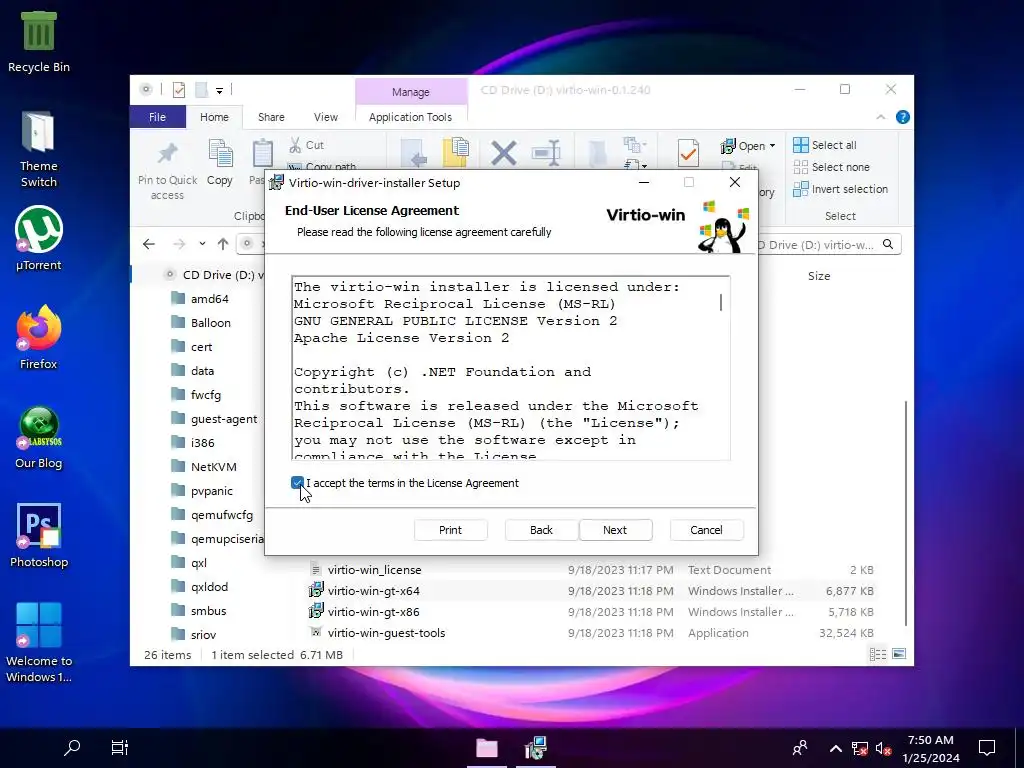Open recent locations dropdown chevron
This screenshot has width=1024, height=768.
pyautogui.click(x=202, y=244)
